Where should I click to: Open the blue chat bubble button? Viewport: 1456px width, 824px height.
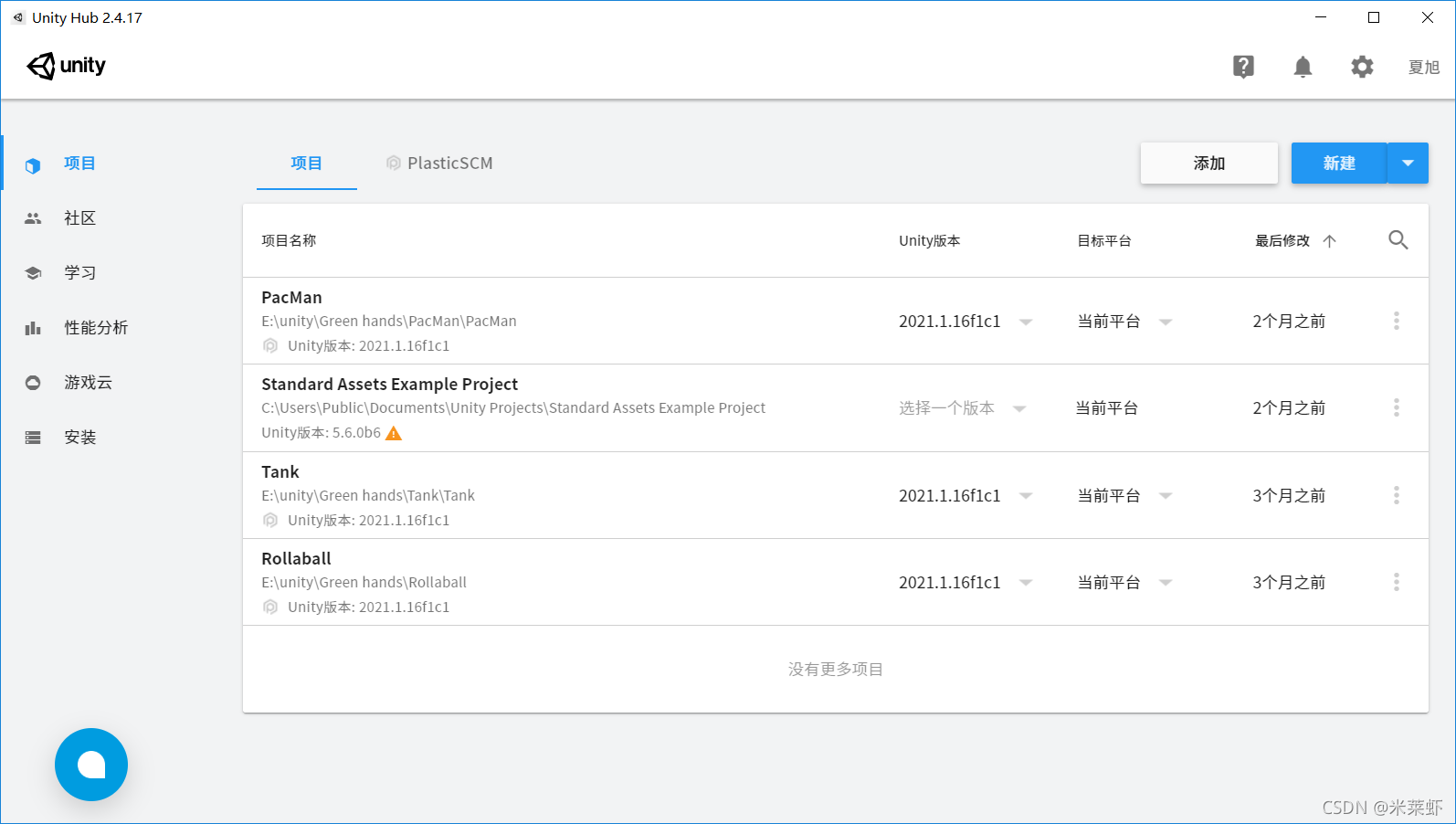pyautogui.click(x=91, y=765)
